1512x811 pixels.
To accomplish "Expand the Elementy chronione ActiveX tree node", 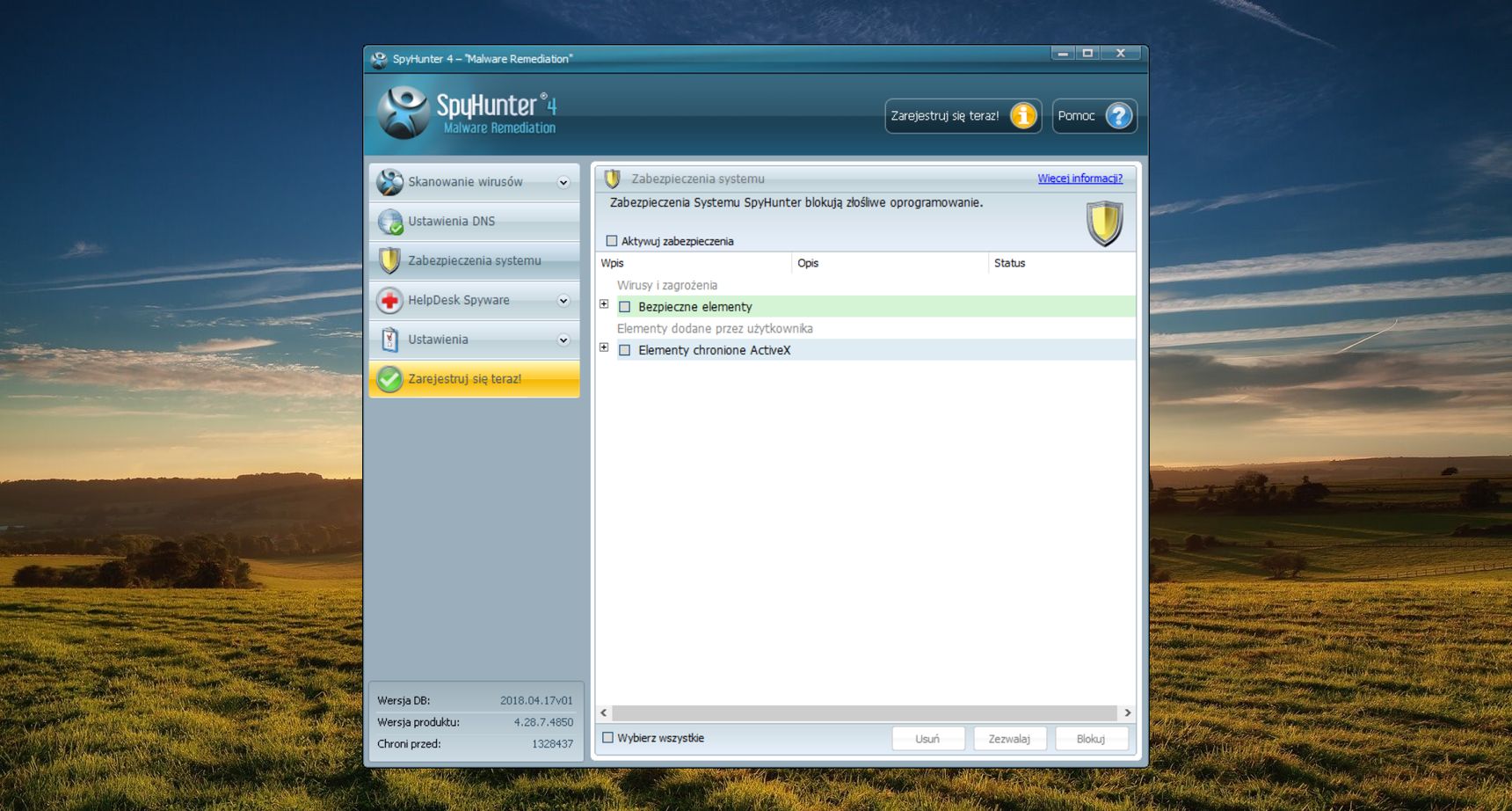I will coord(604,347).
